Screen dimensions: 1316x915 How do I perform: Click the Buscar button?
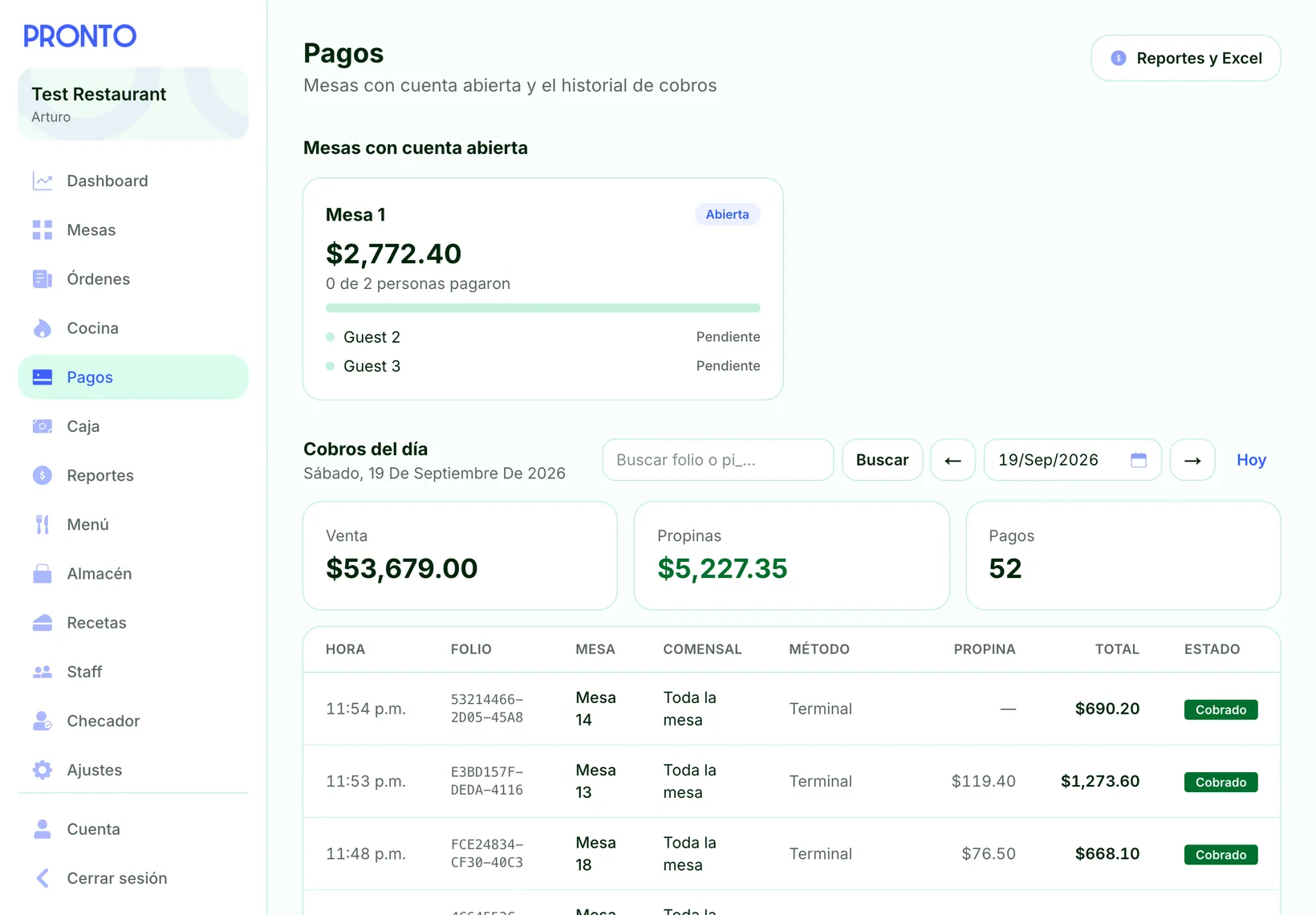pos(882,460)
